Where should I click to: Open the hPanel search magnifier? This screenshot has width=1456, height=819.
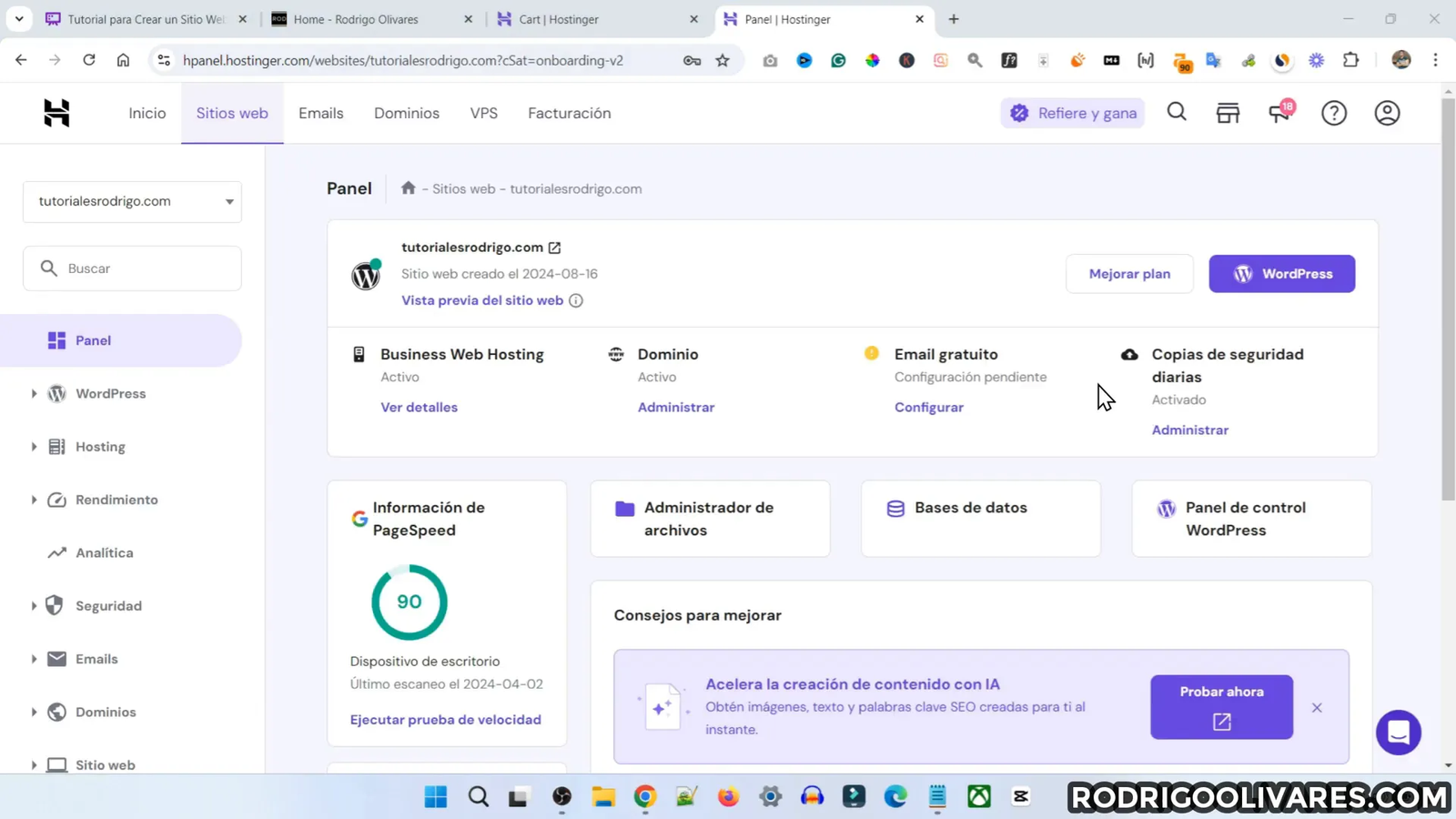click(1176, 112)
